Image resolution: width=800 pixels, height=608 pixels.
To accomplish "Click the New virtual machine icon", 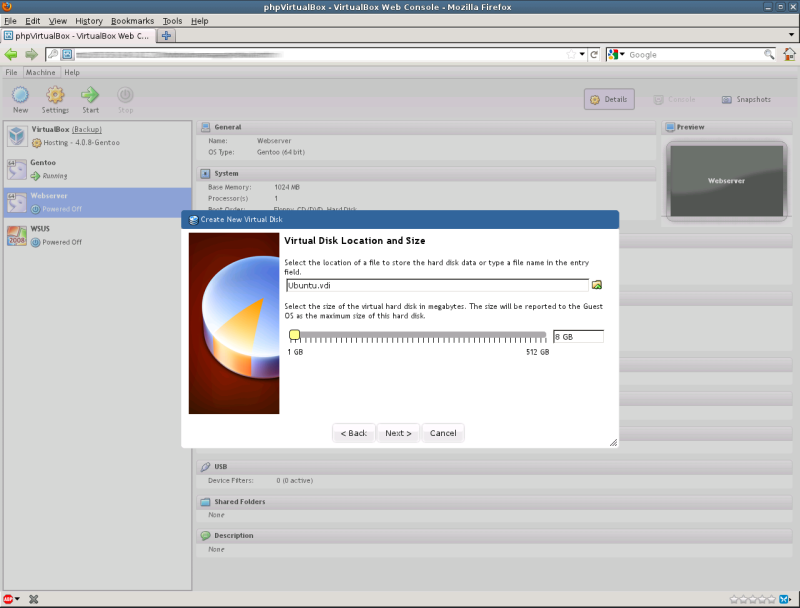I will pyautogui.click(x=20, y=95).
